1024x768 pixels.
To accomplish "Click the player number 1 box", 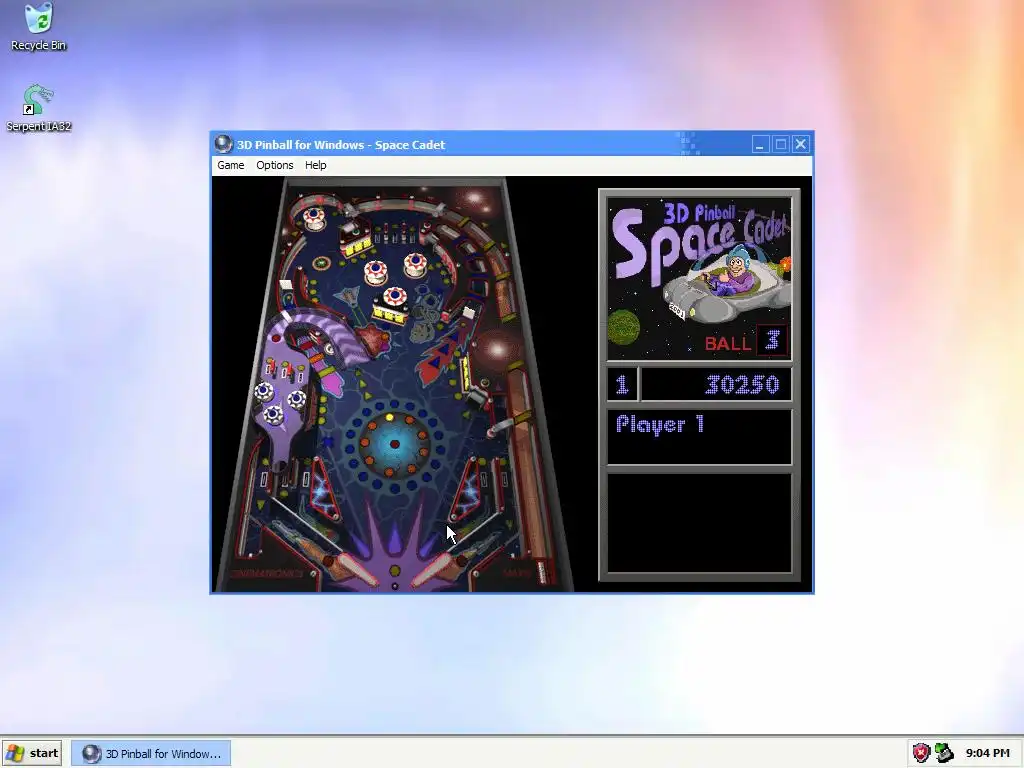I will click(x=622, y=385).
